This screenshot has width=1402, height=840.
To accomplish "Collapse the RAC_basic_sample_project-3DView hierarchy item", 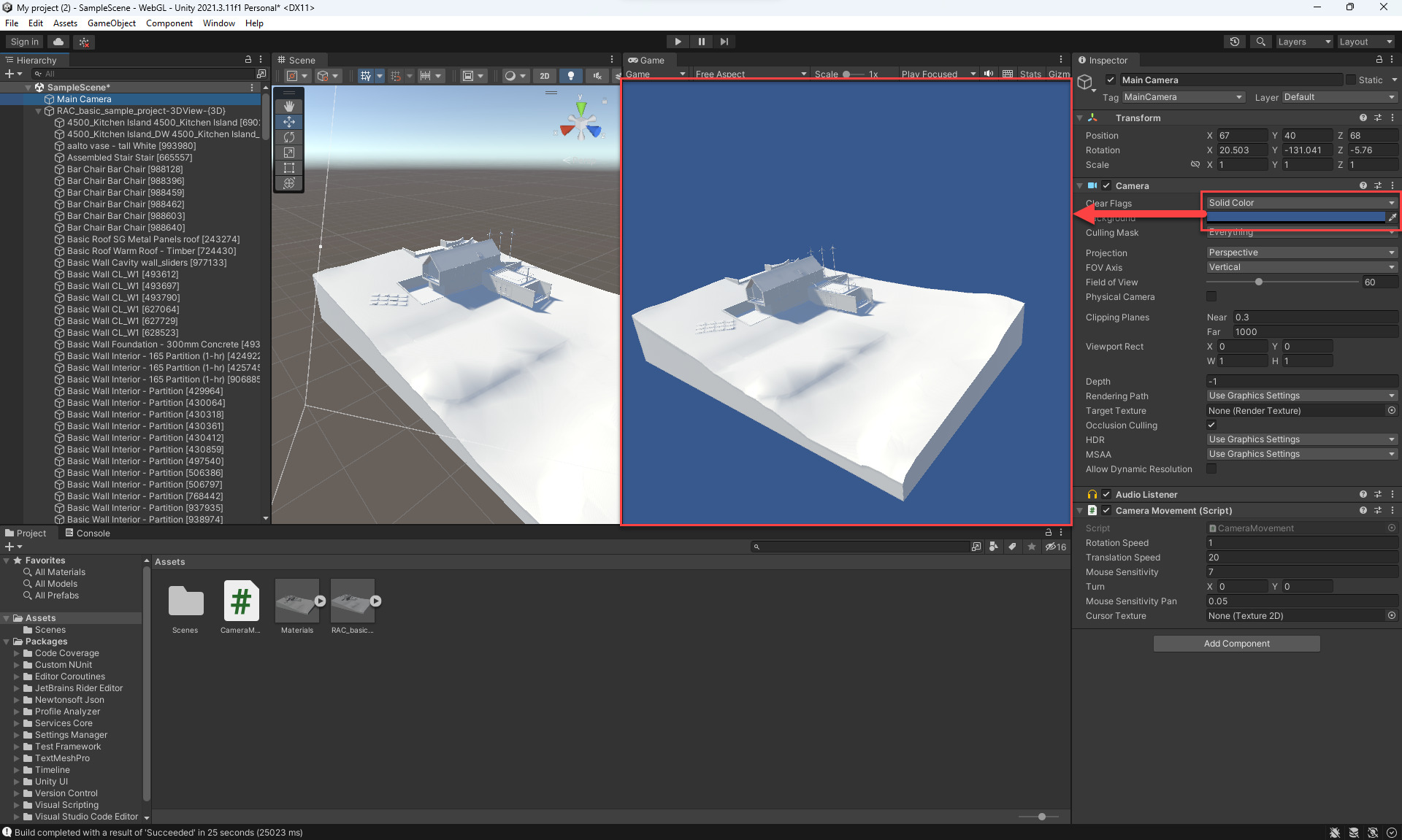I will point(38,111).
